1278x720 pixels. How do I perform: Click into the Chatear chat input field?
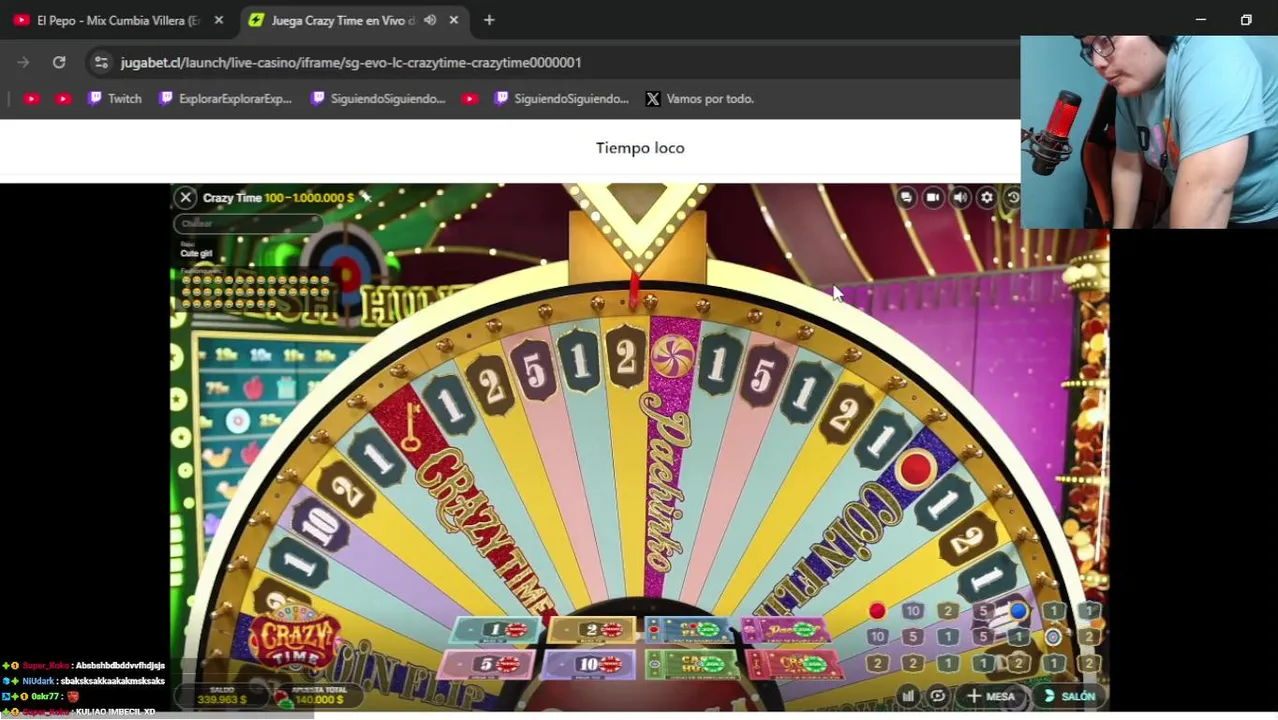point(246,224)
